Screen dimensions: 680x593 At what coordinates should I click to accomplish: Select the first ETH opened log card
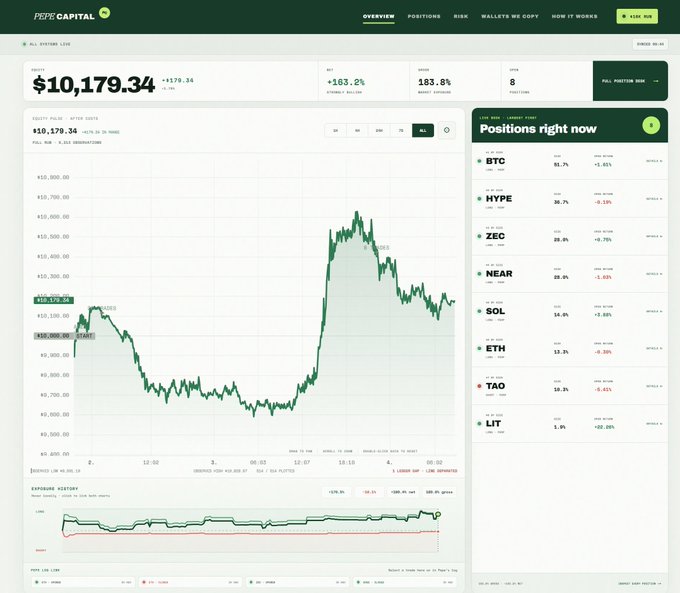[x=83, y=582]
